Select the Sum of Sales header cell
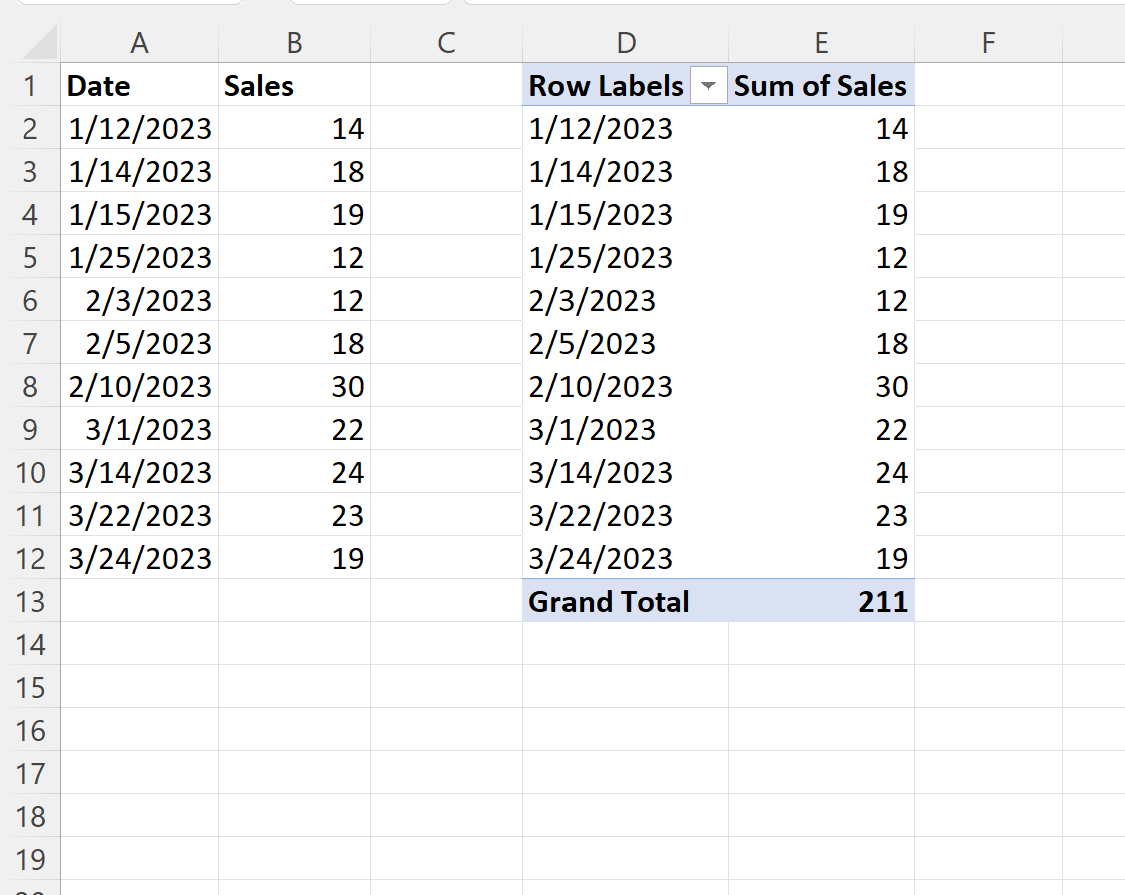This screenshot has height=895, width=1125. coord(820,86)
